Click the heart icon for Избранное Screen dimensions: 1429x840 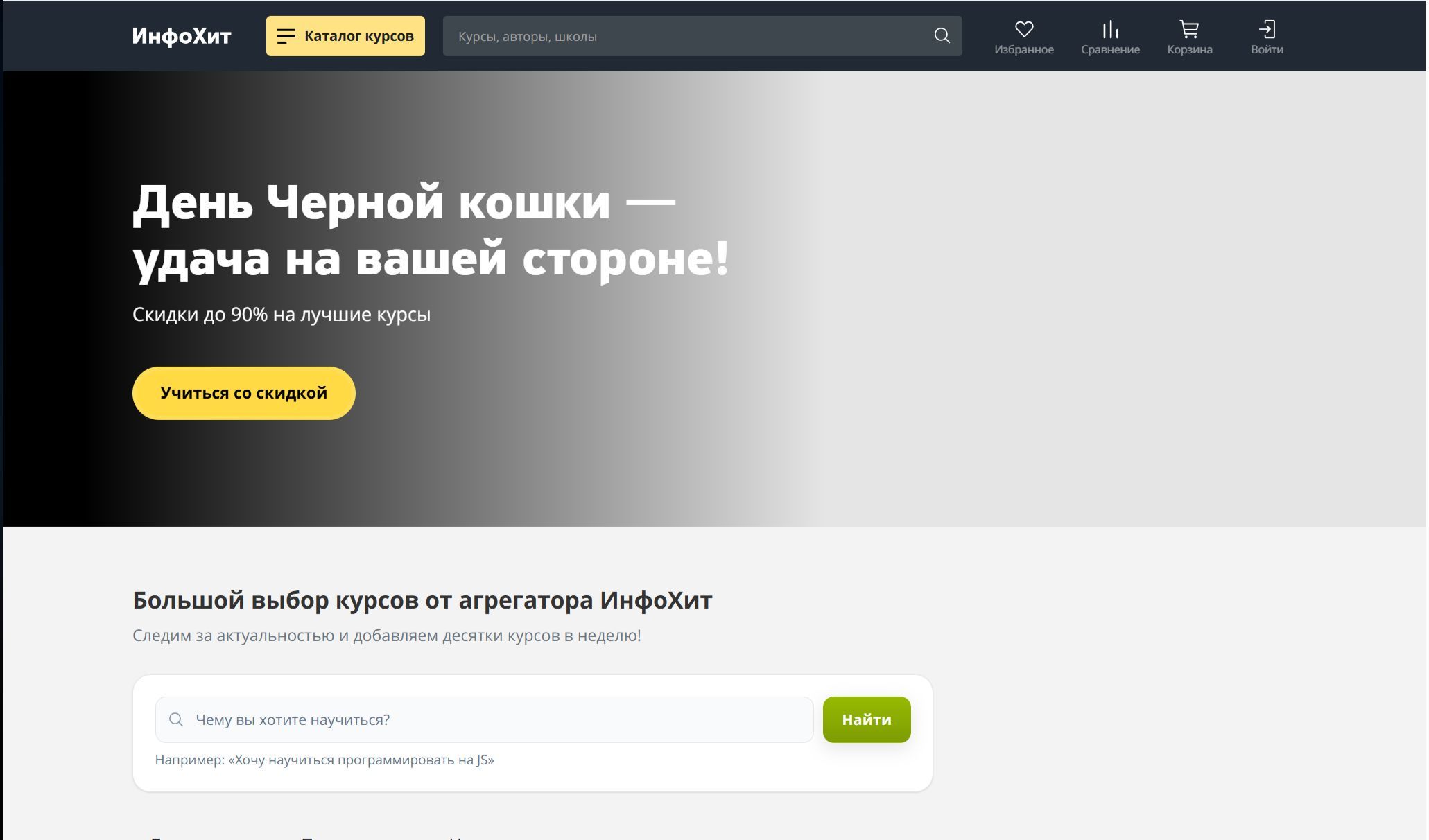[x=1023, y=29]
